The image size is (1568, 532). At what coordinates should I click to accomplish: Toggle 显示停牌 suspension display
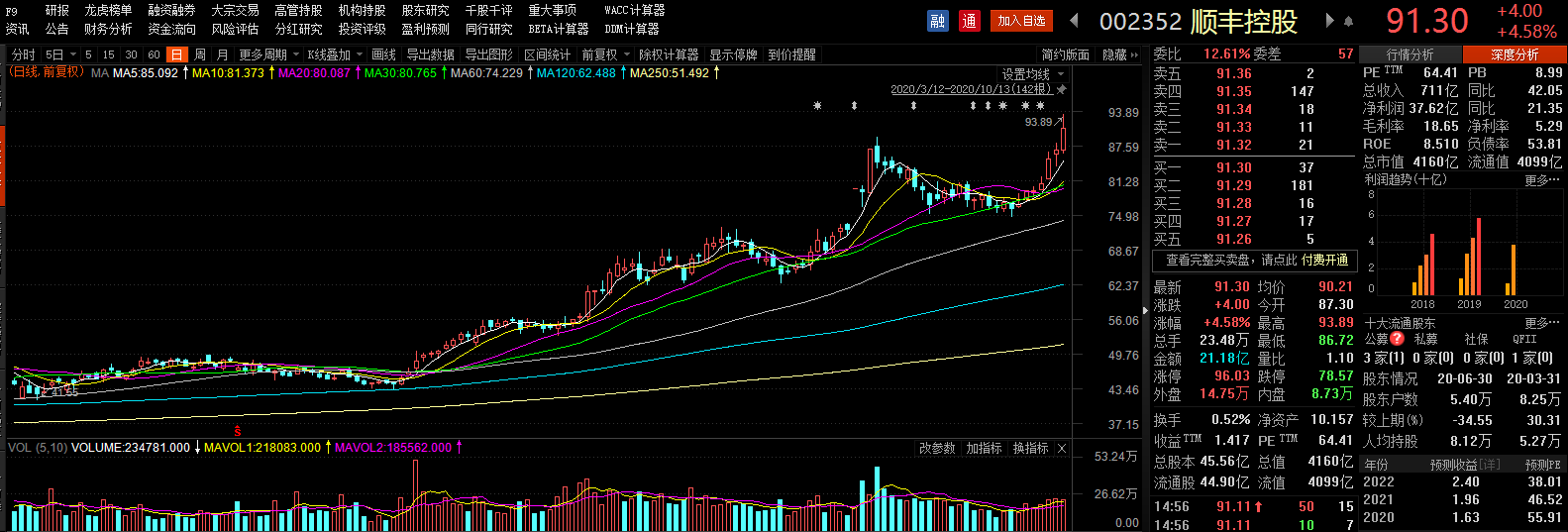click(x=733, y=54)
